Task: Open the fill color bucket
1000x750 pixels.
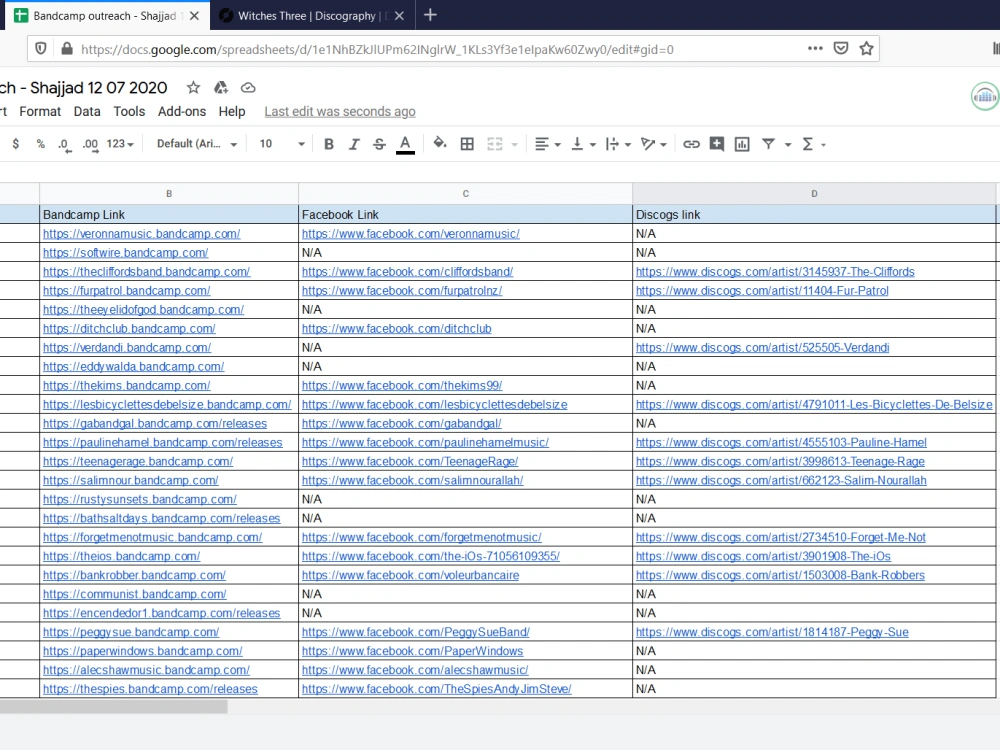Action: point(440,143)
